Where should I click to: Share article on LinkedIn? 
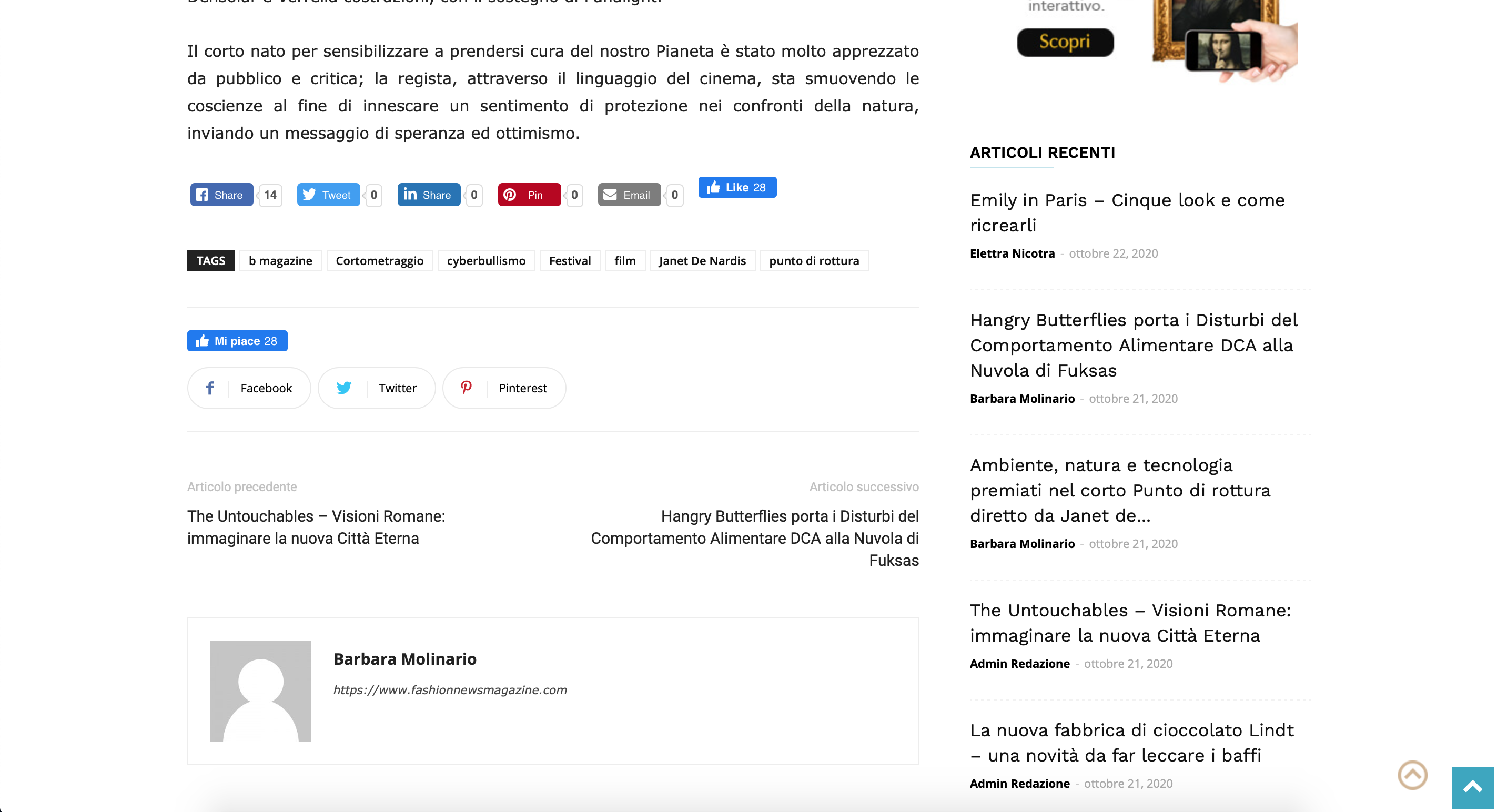click(428, 195)
